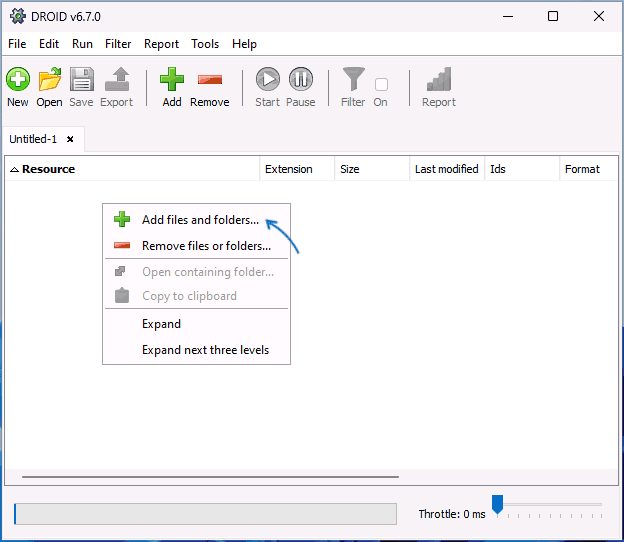Open the Tools menu
This screenshot has height=542, width=624.
click(x=205, y=44)
